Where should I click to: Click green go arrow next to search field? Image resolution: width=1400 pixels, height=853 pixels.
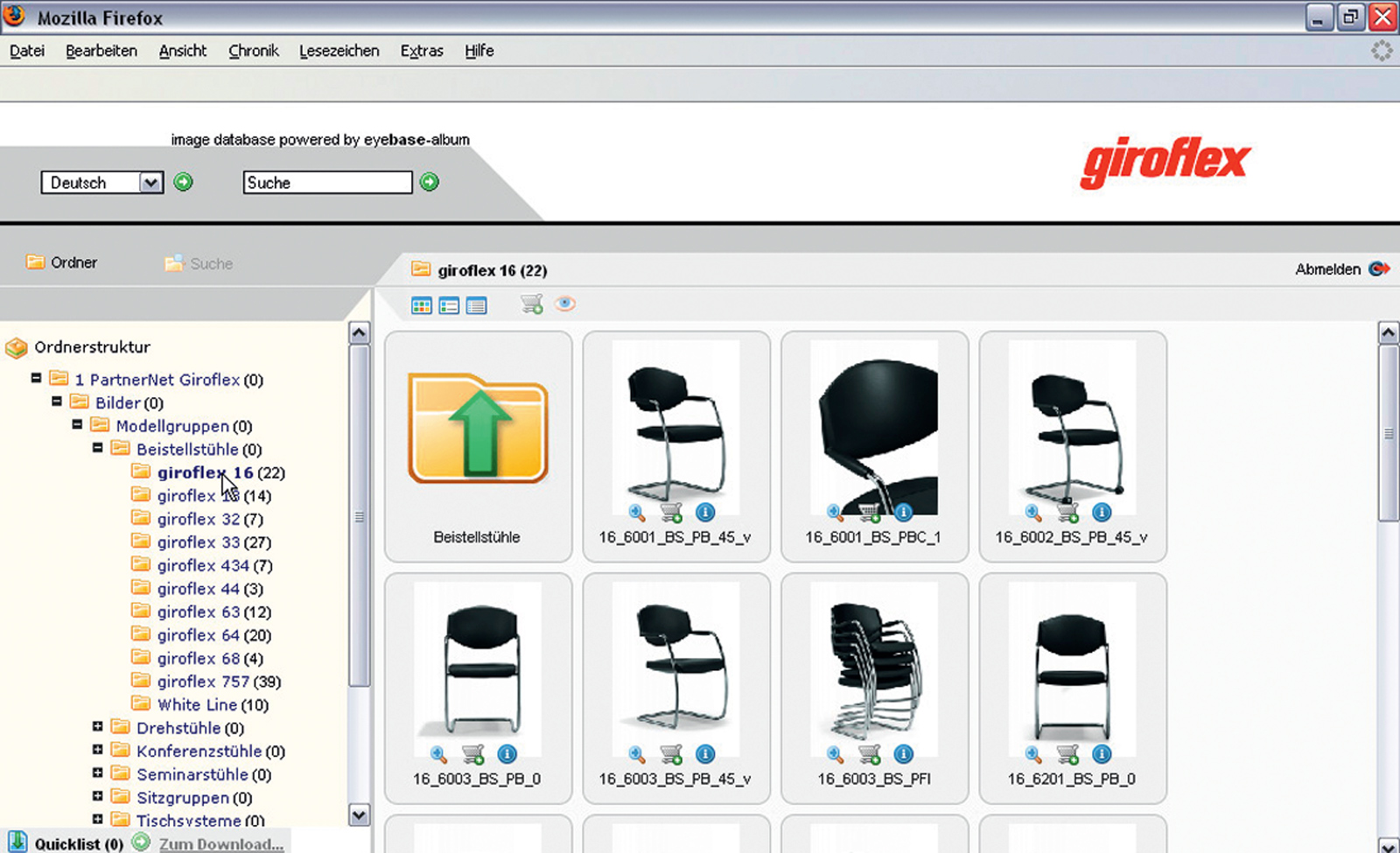point(430,182)
